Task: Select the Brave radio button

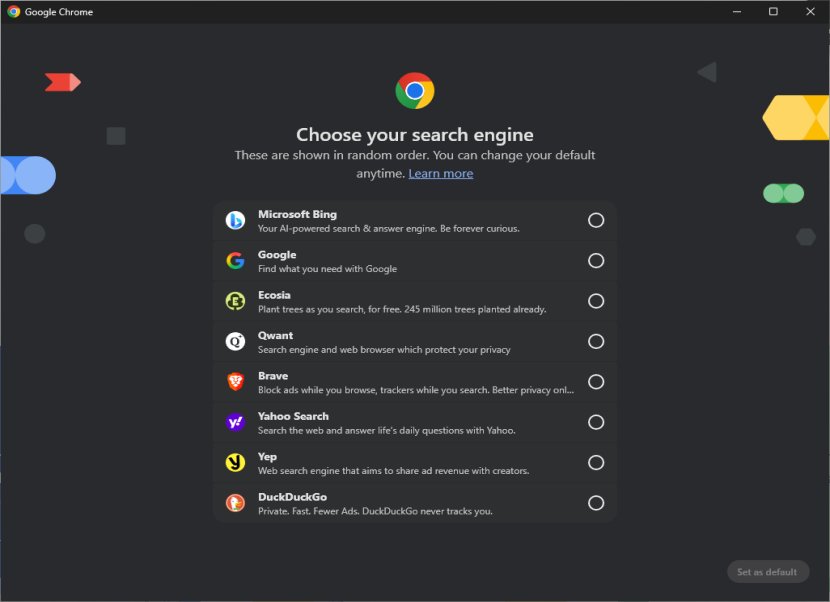Action: pos(596,382)
